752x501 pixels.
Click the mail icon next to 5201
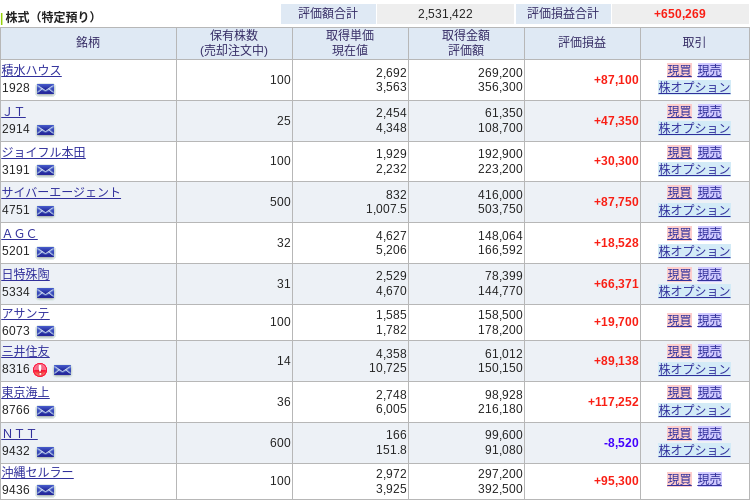(46, 252)
